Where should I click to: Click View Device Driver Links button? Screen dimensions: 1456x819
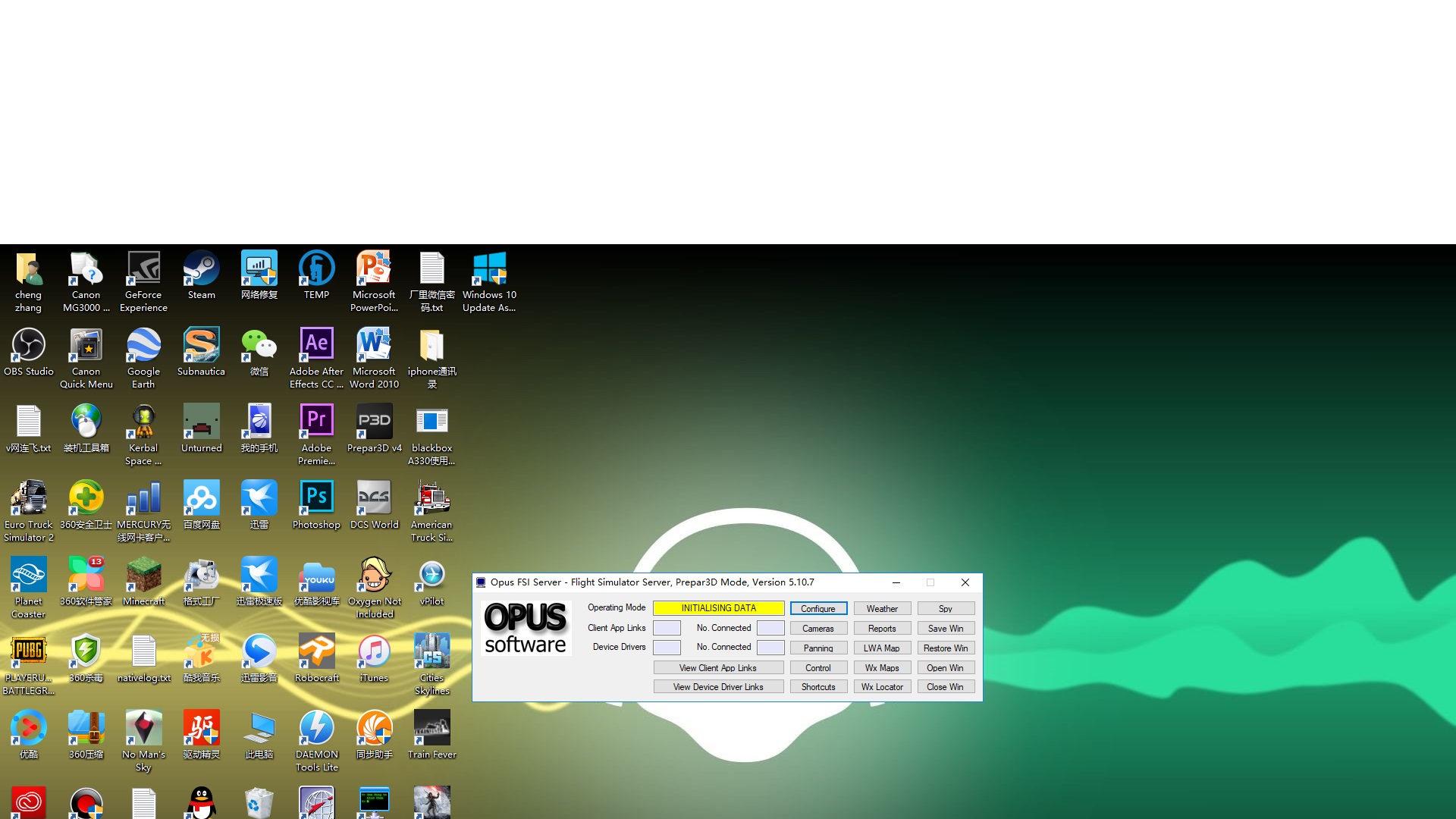coord(718,687)
